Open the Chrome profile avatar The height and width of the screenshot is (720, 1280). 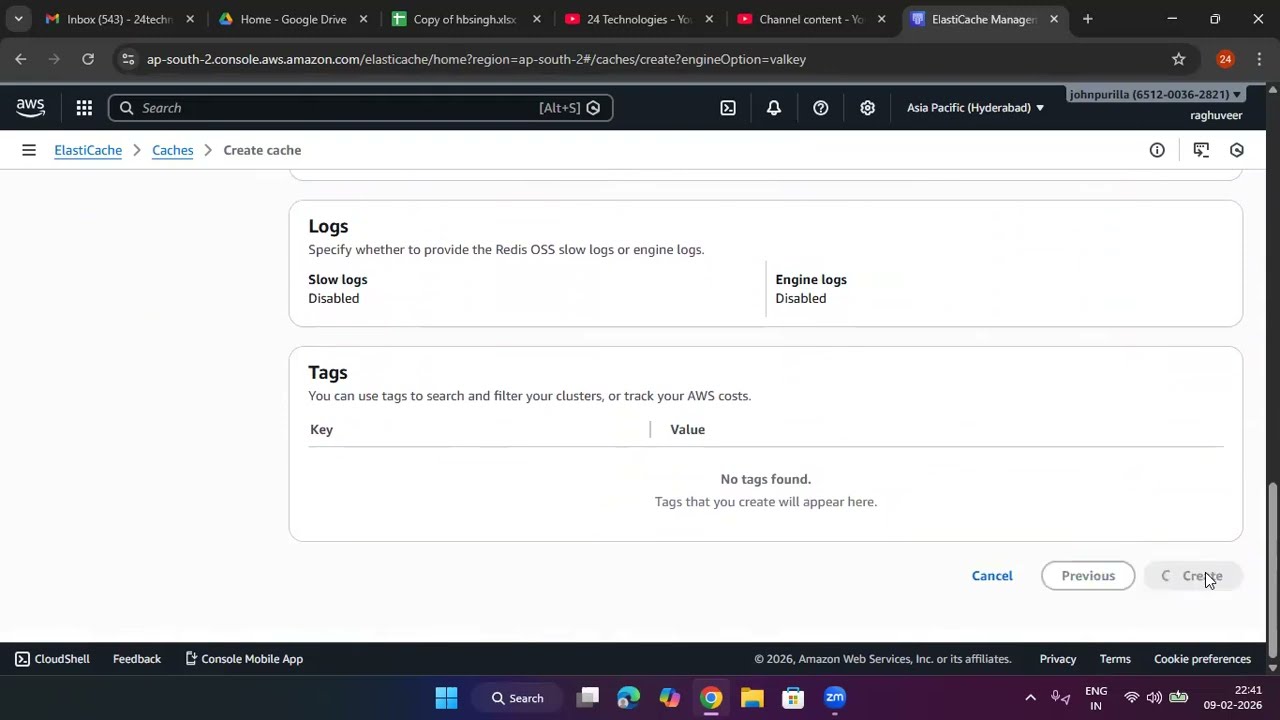(x=1225, y=59)
